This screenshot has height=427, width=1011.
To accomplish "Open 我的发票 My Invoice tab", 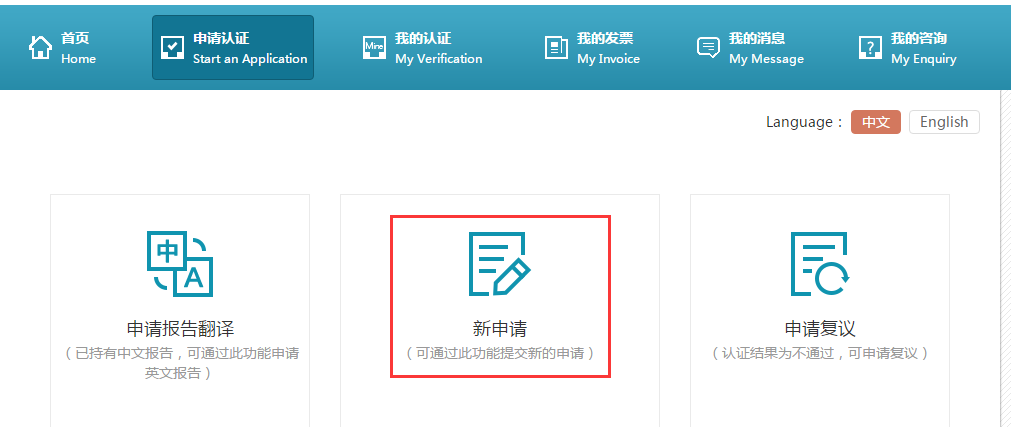I will pos(608,48).
